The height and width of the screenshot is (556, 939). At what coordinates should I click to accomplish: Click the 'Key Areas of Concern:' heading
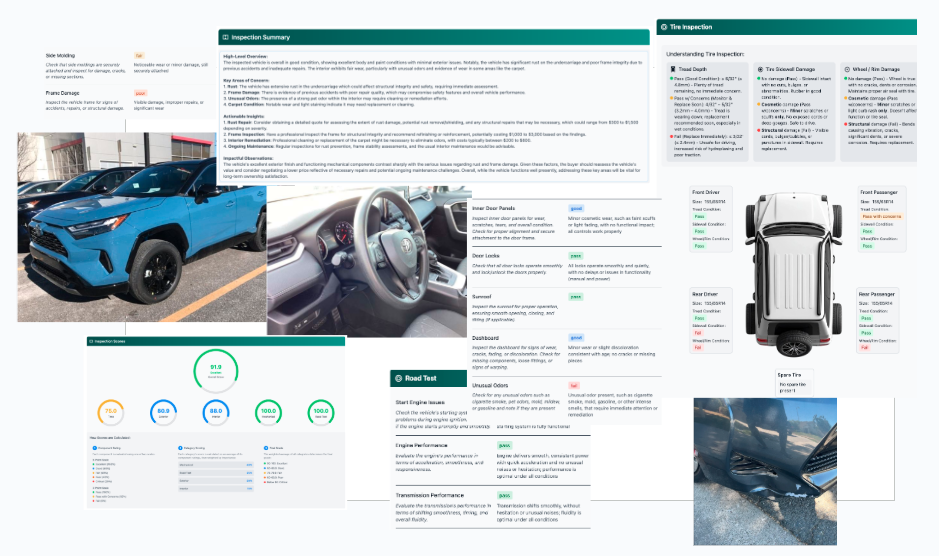click(246, 80)
